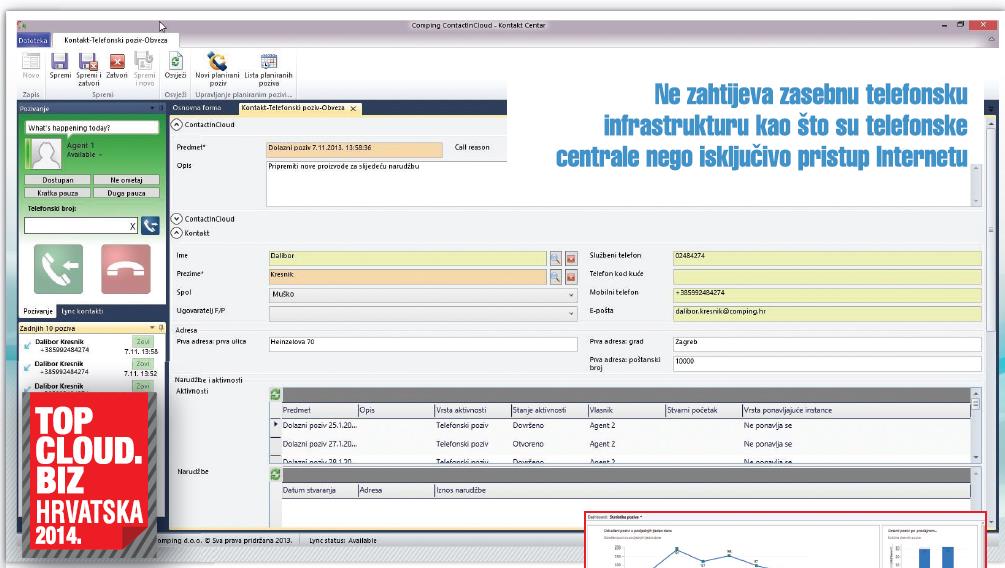Screen dimensions: 1005x568
Task: Collapse the Kontakt section
Action: point(177,231)
